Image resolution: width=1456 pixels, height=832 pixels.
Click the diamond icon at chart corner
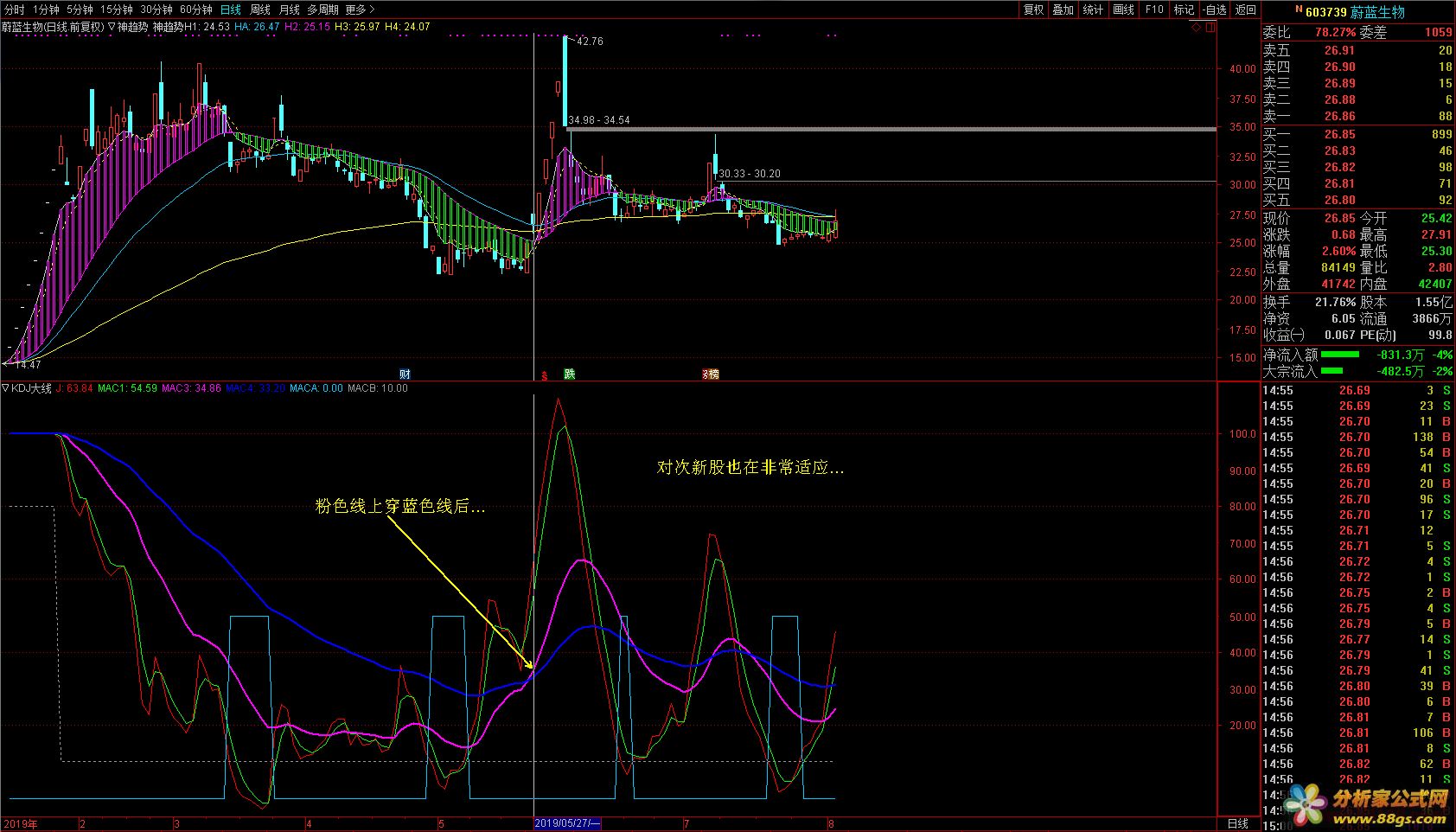tap(1196, 27)
